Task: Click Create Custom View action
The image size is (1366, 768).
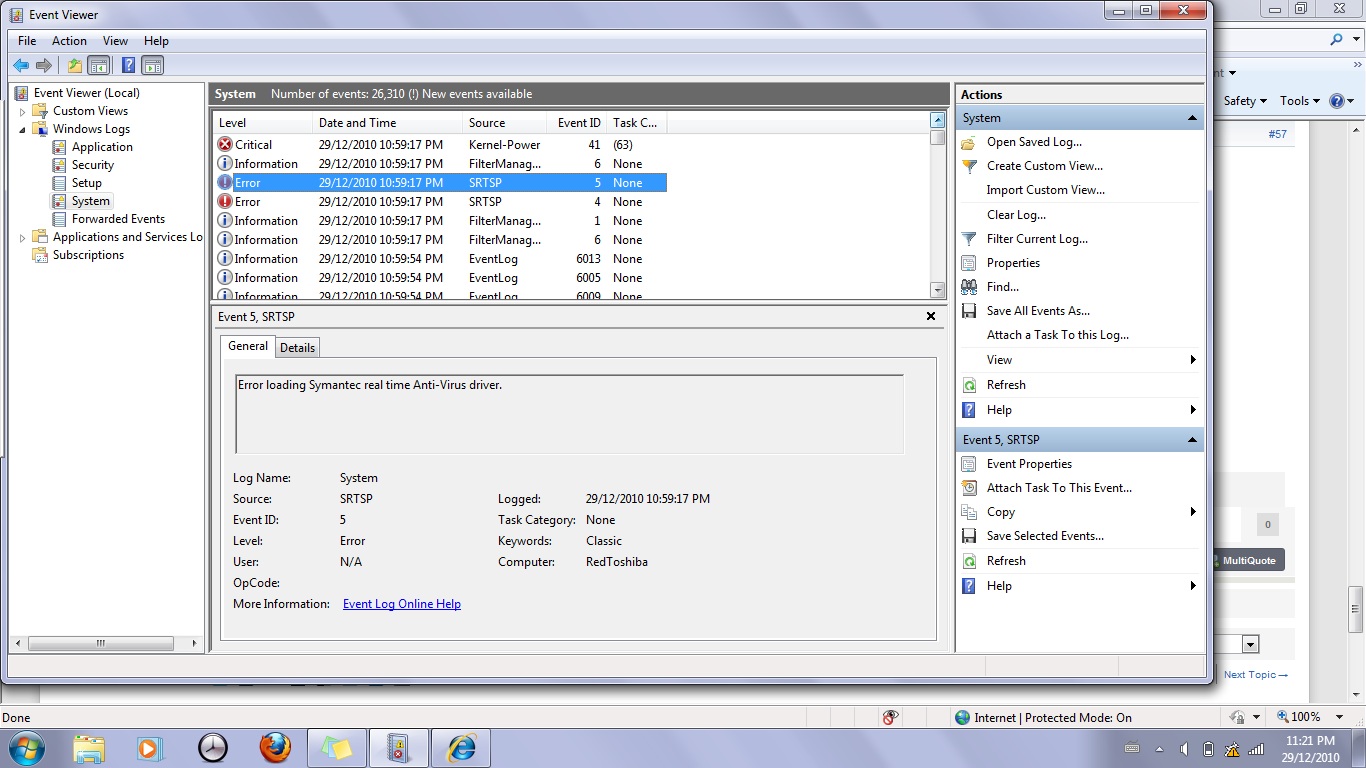Action: coord(1044,166)
